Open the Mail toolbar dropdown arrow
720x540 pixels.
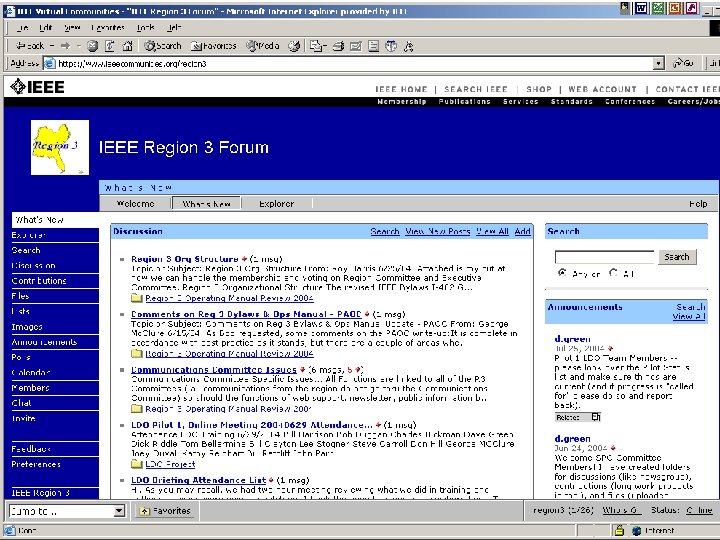[324, 46]
